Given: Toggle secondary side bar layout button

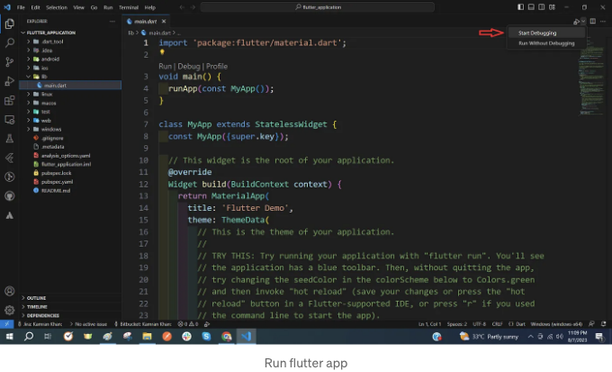Looking at the screenshot, I should tap(541, 7).
